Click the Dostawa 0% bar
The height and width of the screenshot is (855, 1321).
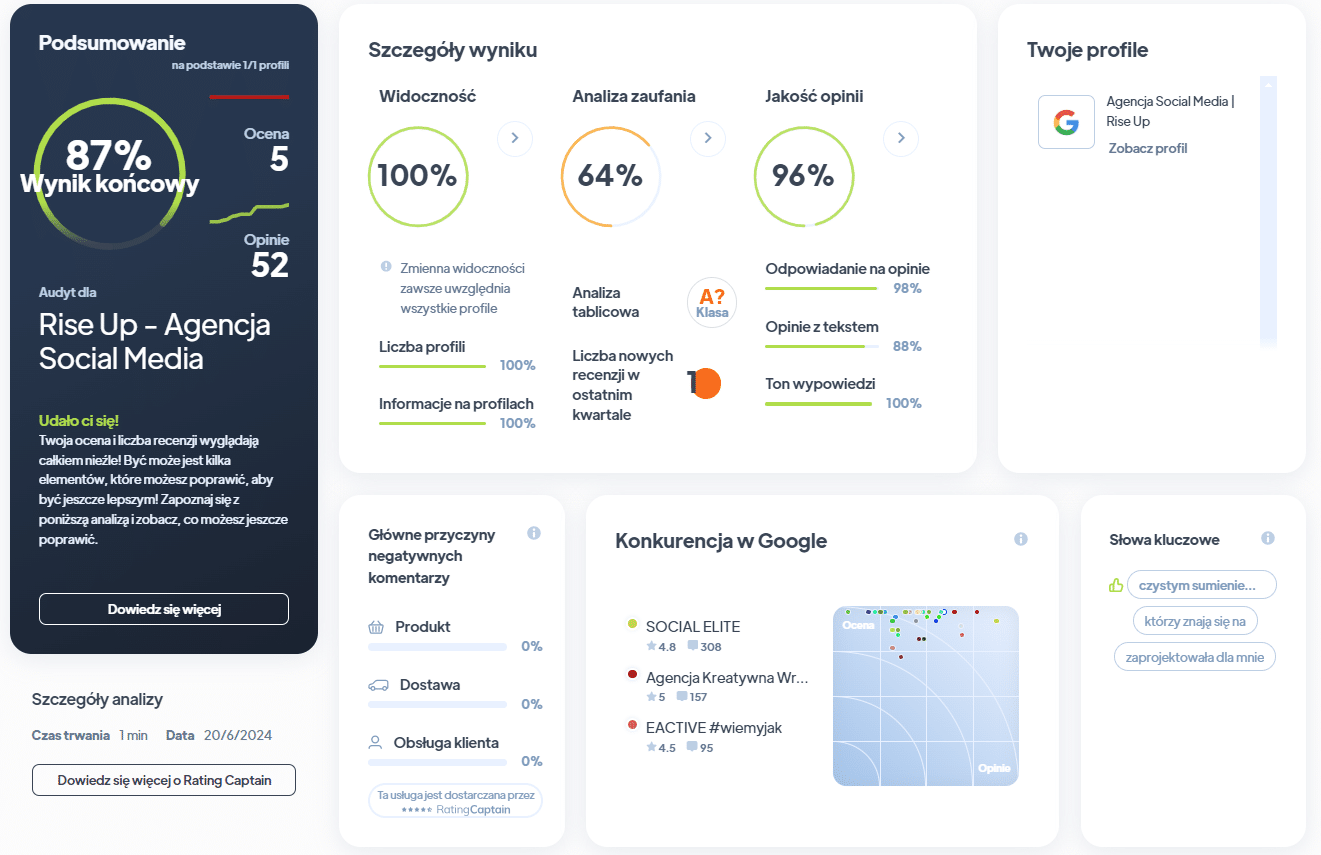coord(437,704)
